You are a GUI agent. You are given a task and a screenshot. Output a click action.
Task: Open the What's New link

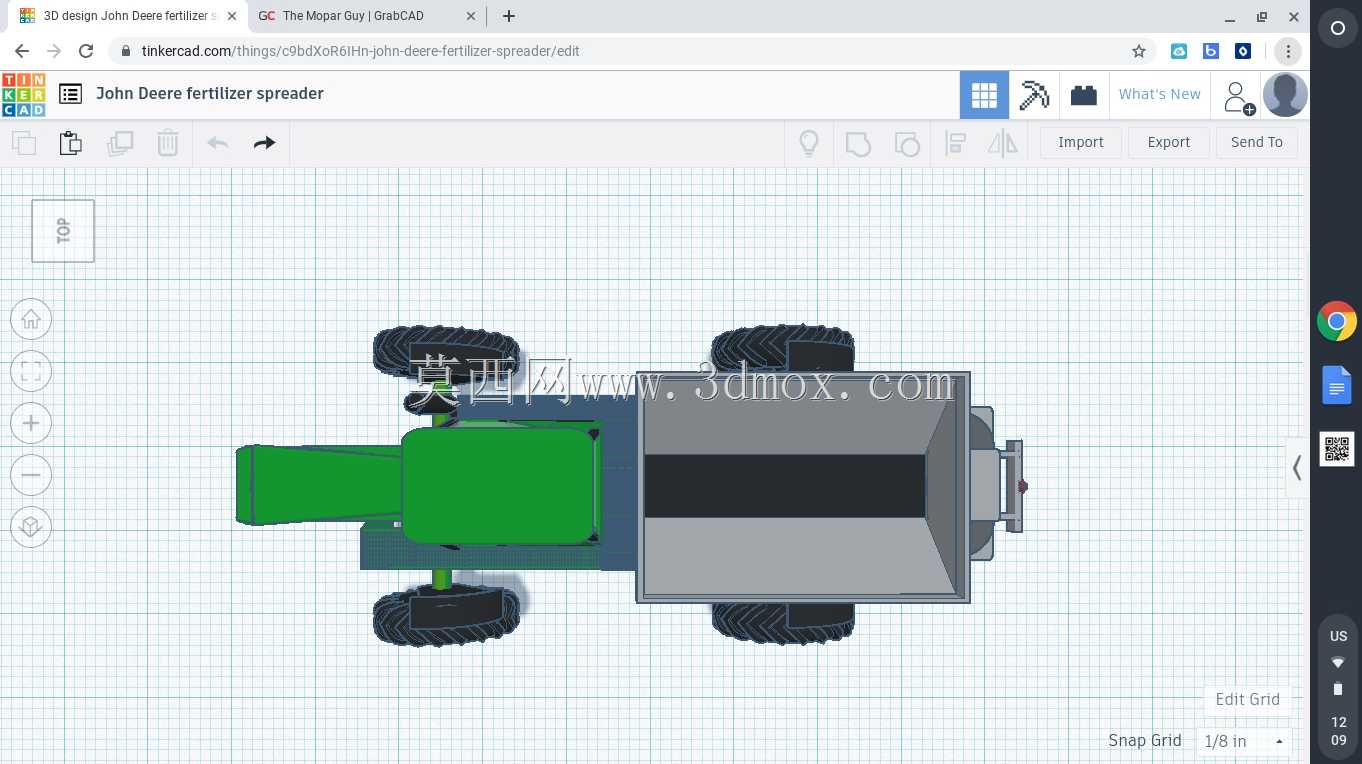pos(1160,94)
